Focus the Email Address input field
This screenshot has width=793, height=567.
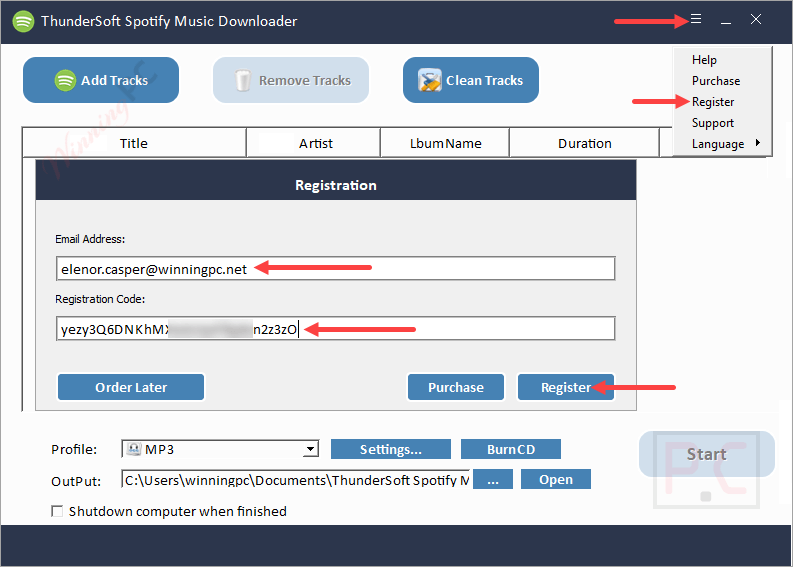(336, 269)
